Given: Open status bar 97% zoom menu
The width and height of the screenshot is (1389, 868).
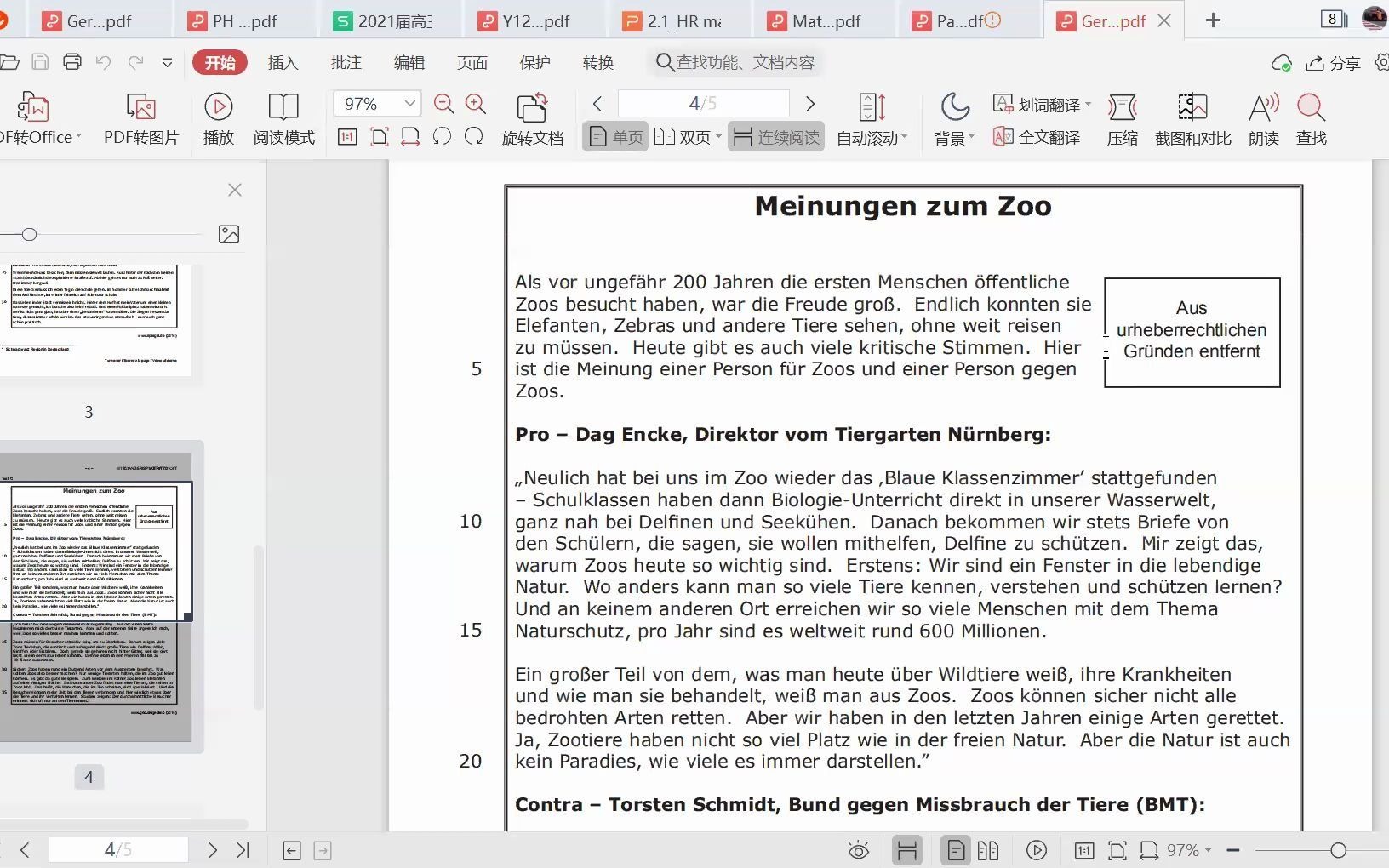Looking at the screenshot, I should (1189, 850).
